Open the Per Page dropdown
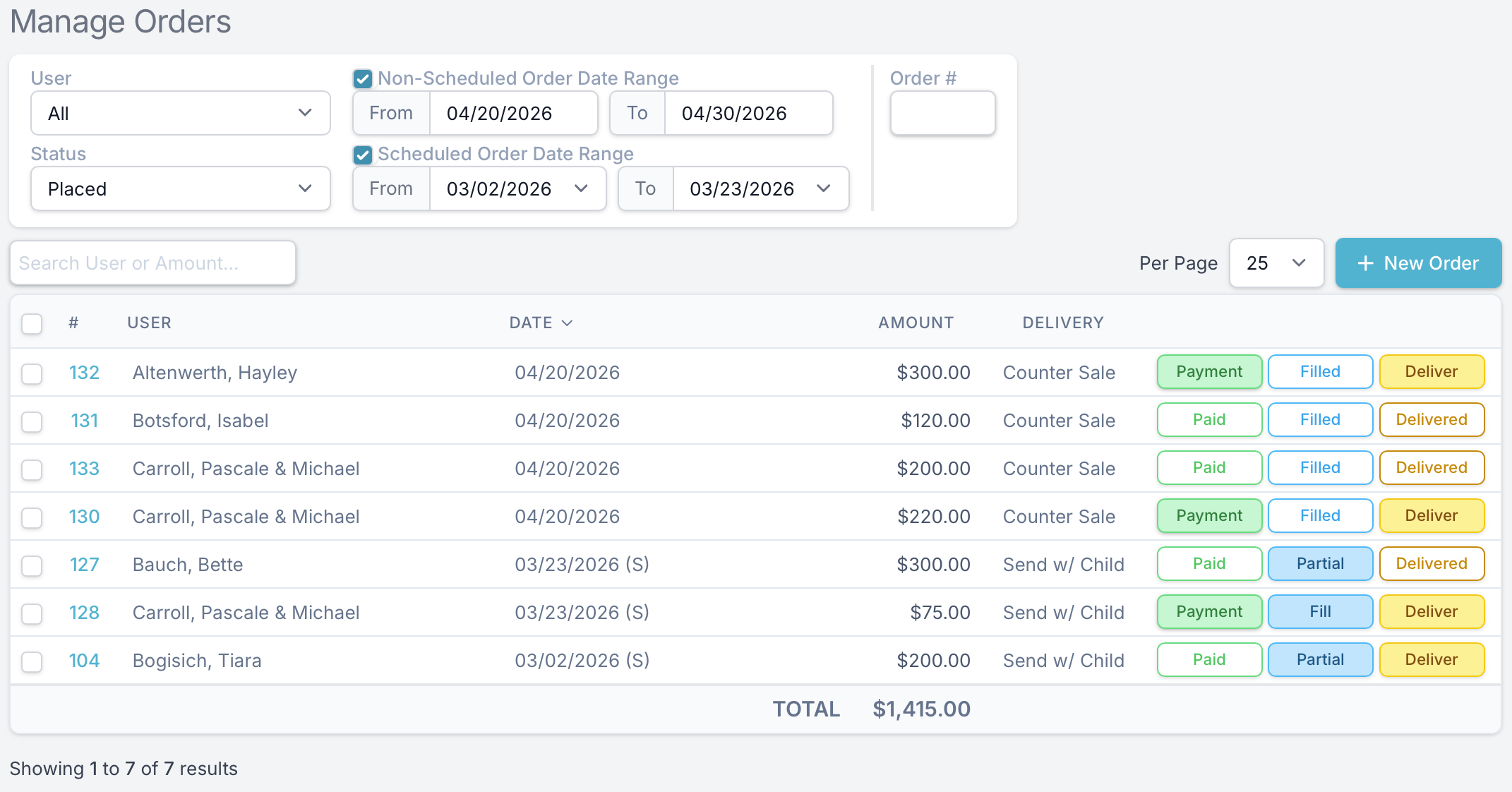 click(1276, 263)
